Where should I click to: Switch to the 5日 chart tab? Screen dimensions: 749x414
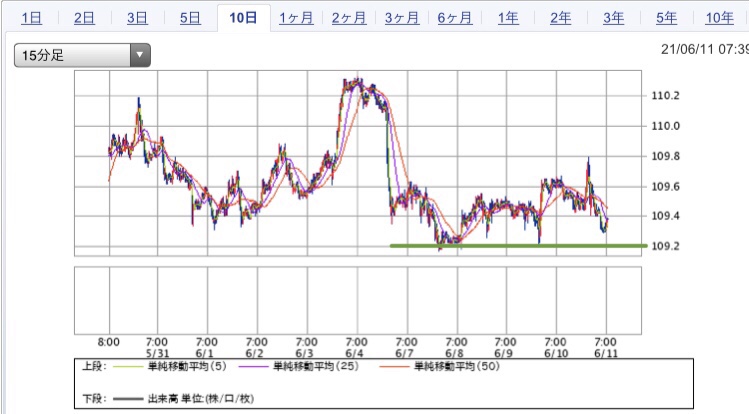190,18
